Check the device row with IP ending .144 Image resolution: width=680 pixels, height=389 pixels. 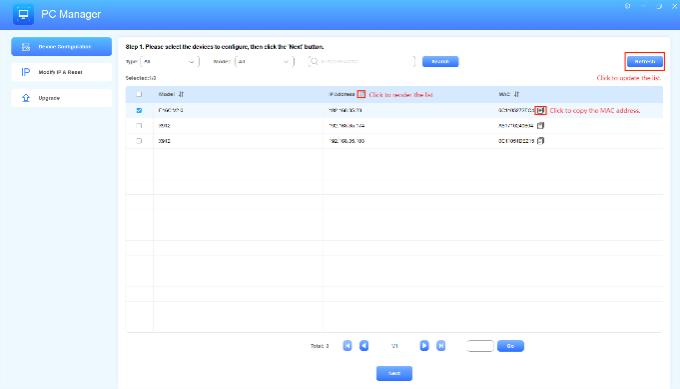pyautogui.click(x=139, y=126)
